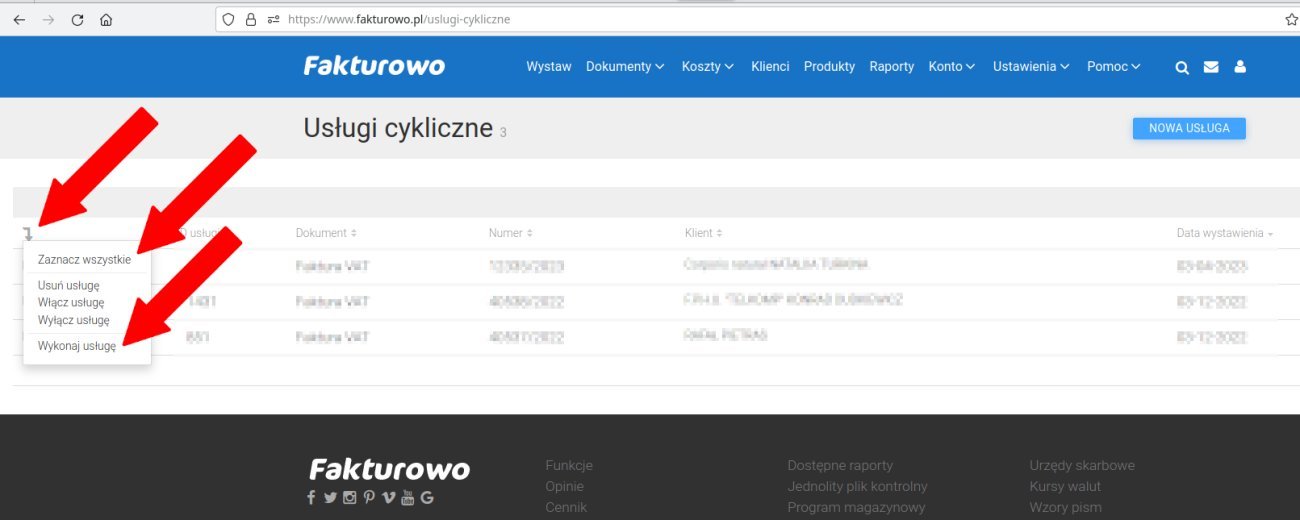Open the Urzędy skarbowe footer link
Viewport: 1300px width, 520px height.
(x=1082, y=465)
